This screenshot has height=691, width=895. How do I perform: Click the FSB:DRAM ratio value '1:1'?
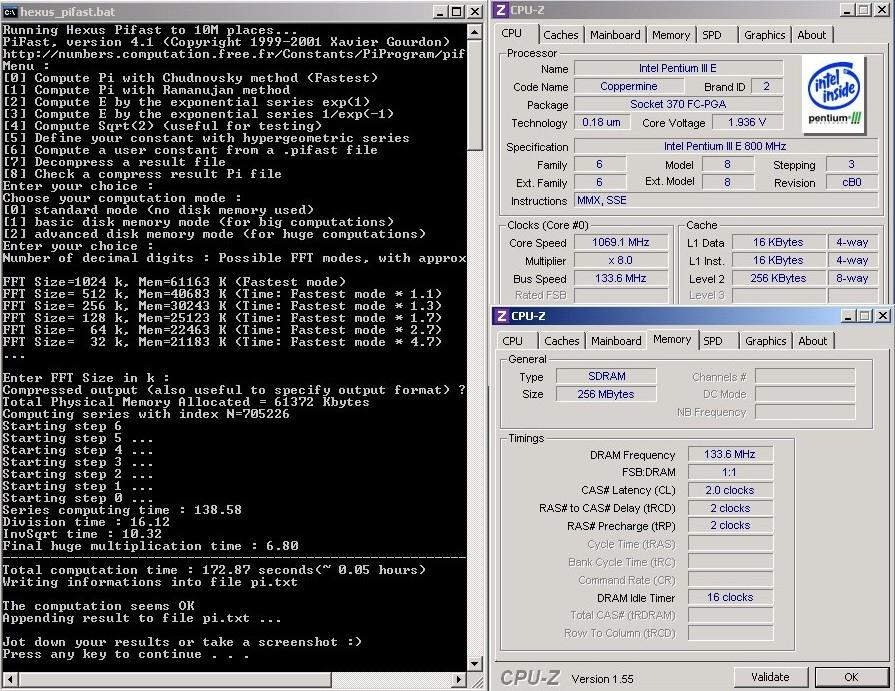click(x=730, y=472)
